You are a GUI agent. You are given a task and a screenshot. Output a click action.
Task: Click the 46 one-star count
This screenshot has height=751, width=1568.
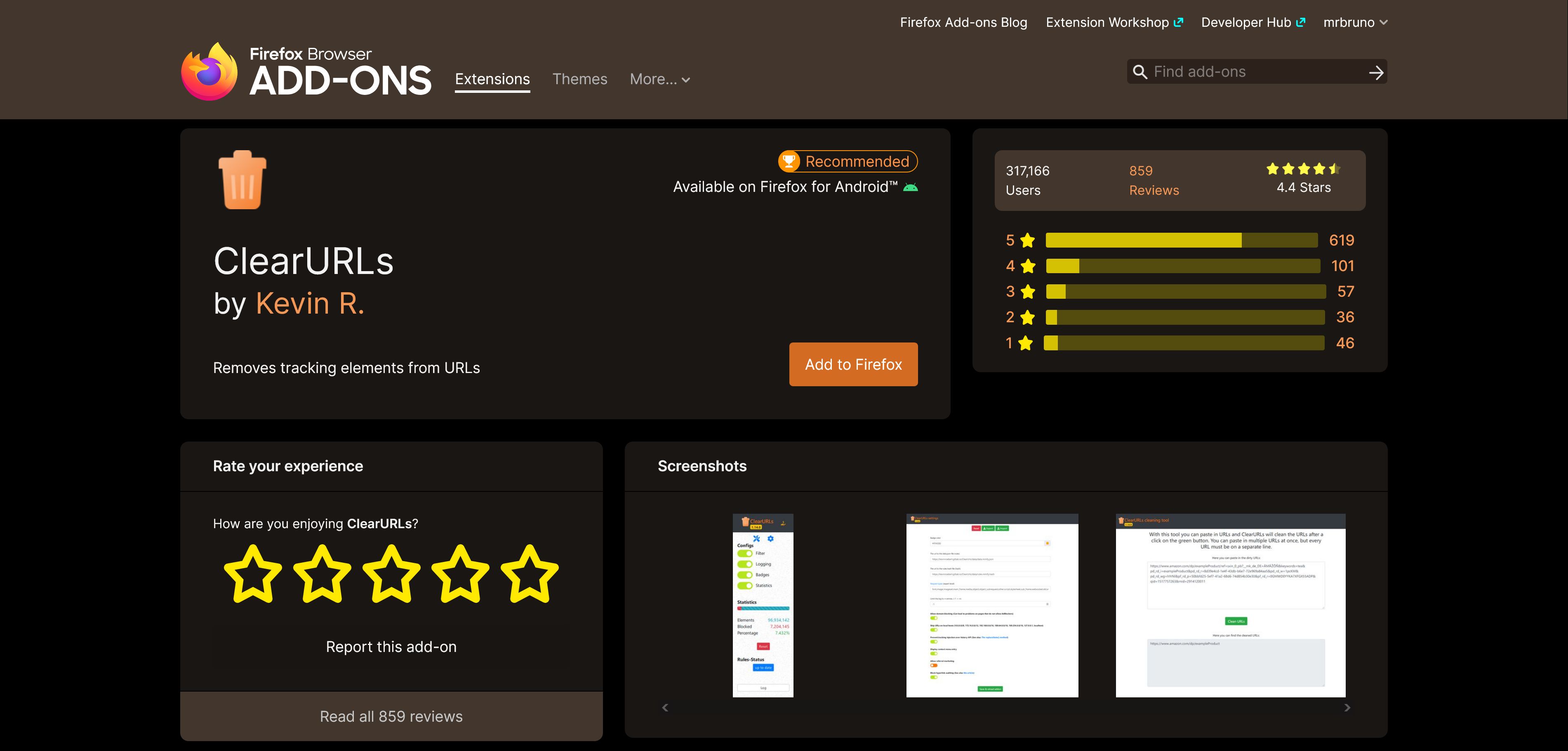coord(1345,343)
